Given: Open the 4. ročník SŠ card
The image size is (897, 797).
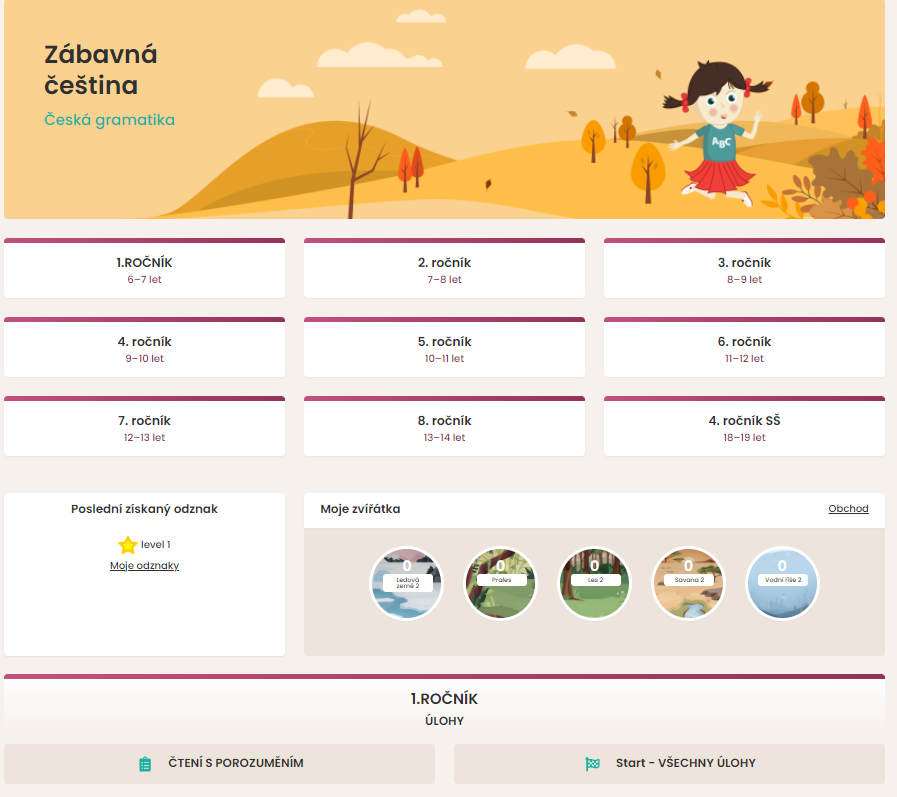Looking at the screenshot, I should 744,428.
